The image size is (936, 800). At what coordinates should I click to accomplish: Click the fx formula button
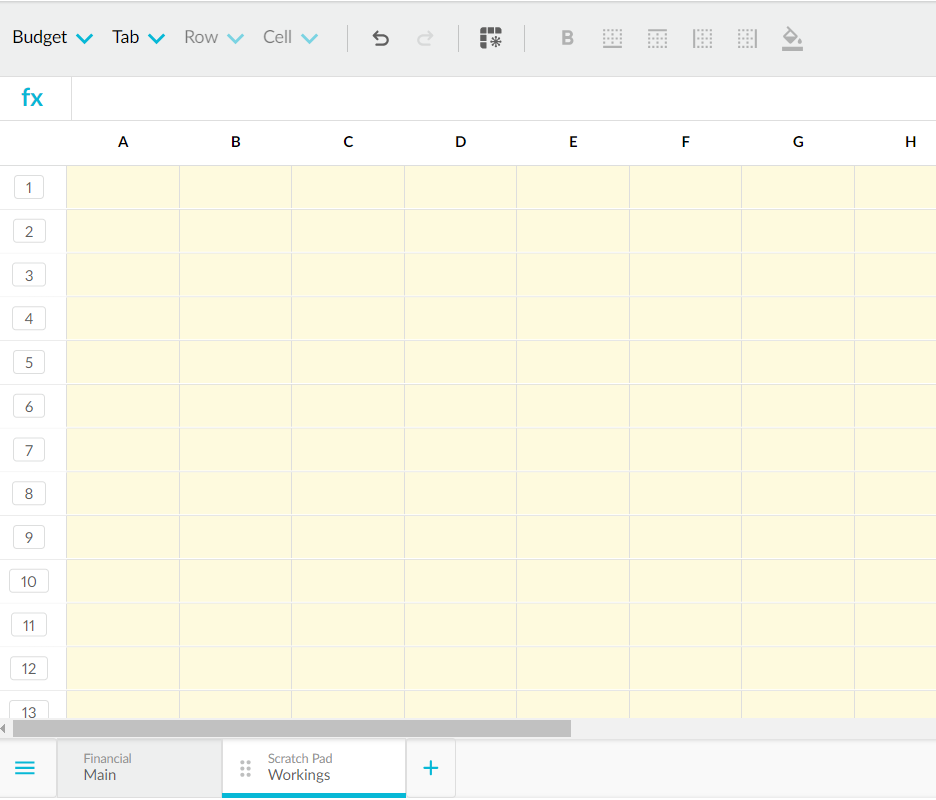click(x=33, y=98)
